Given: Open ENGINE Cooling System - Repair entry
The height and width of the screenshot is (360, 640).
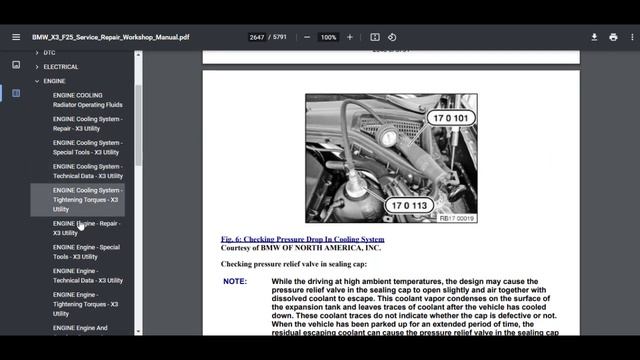Looking at the screenshot, I should point(87,124).
